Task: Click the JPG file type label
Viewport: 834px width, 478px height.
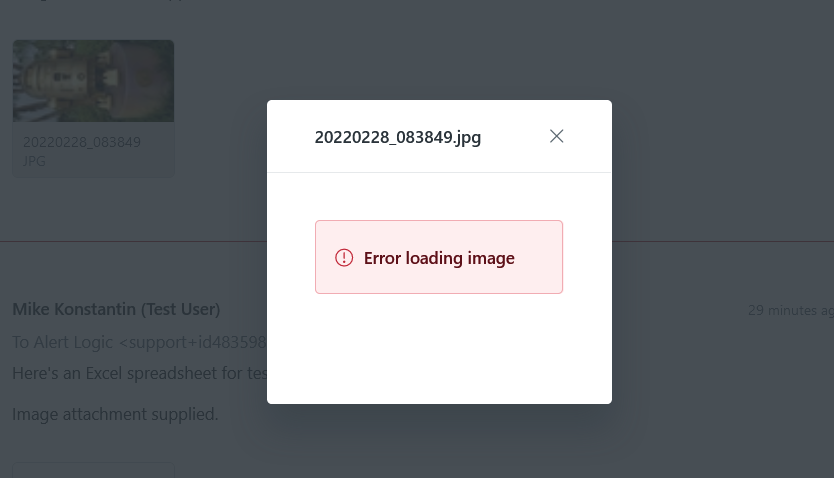Action: click(x=35, y=160)
